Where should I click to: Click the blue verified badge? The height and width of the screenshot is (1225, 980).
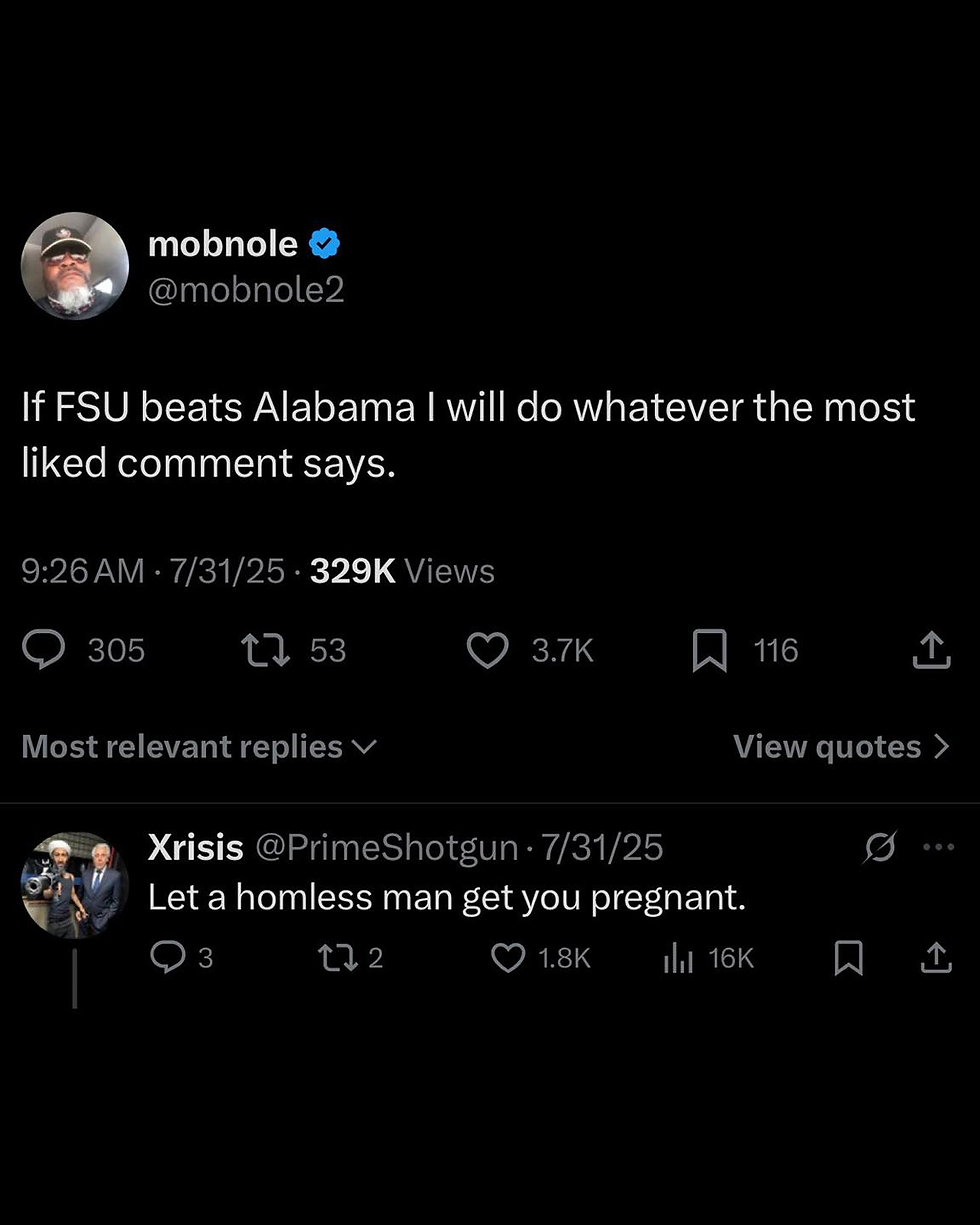pyautogui.click(x=325, y=243)
